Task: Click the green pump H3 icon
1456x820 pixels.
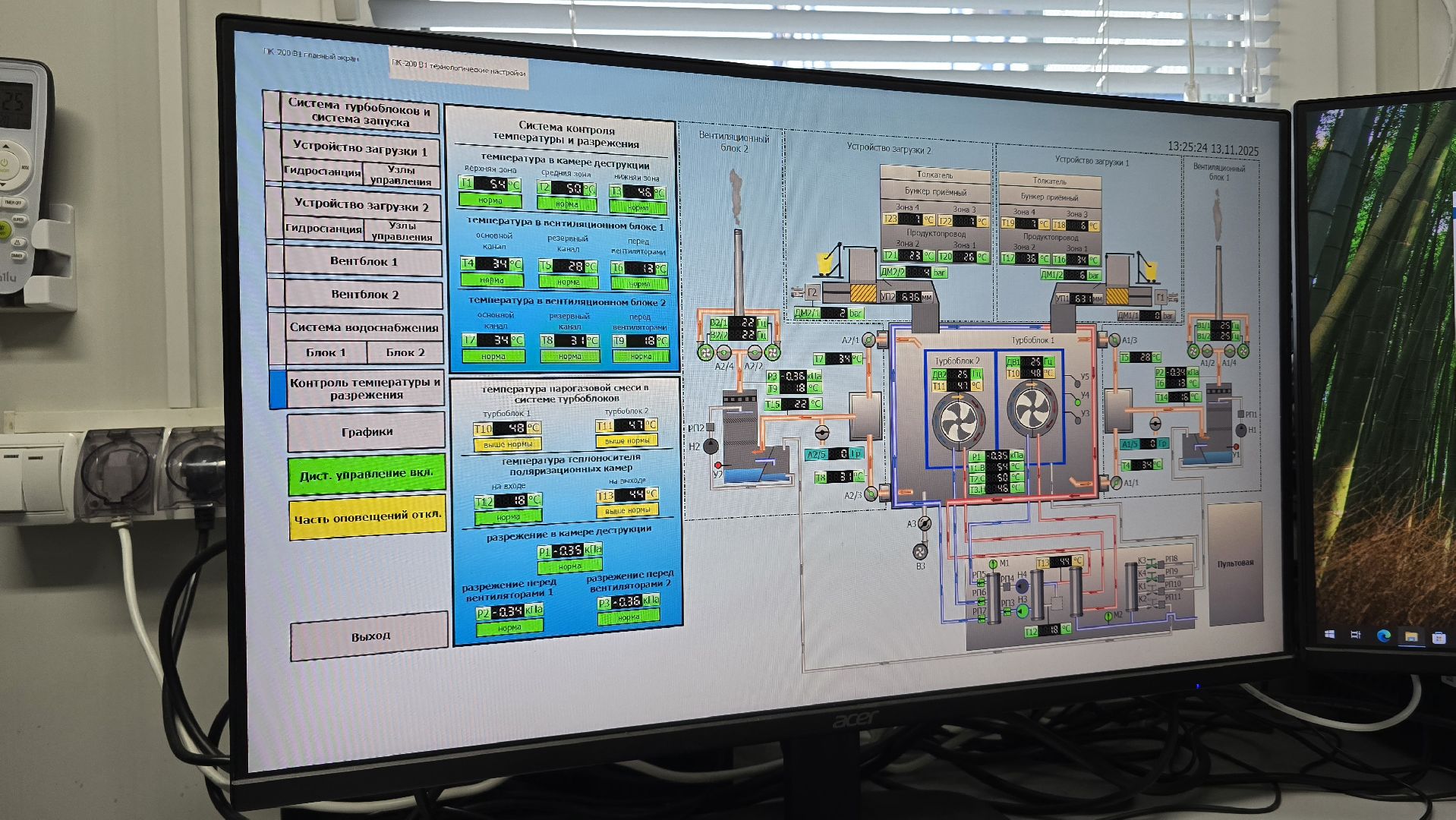Action: (x=1022, y=610)
